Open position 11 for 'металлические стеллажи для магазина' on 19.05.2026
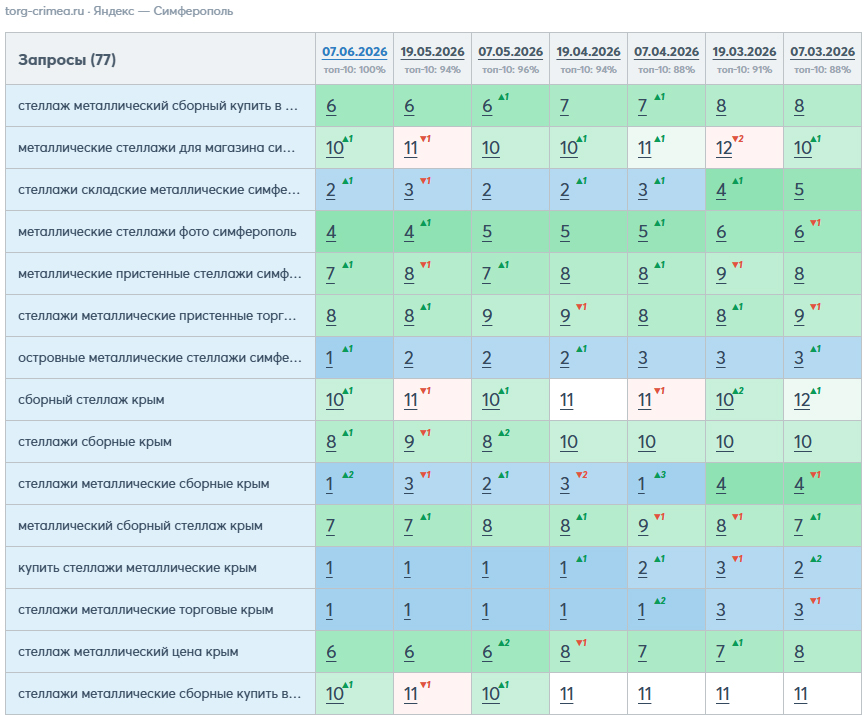This screenshot has height=715, width=866. (410, 148)
